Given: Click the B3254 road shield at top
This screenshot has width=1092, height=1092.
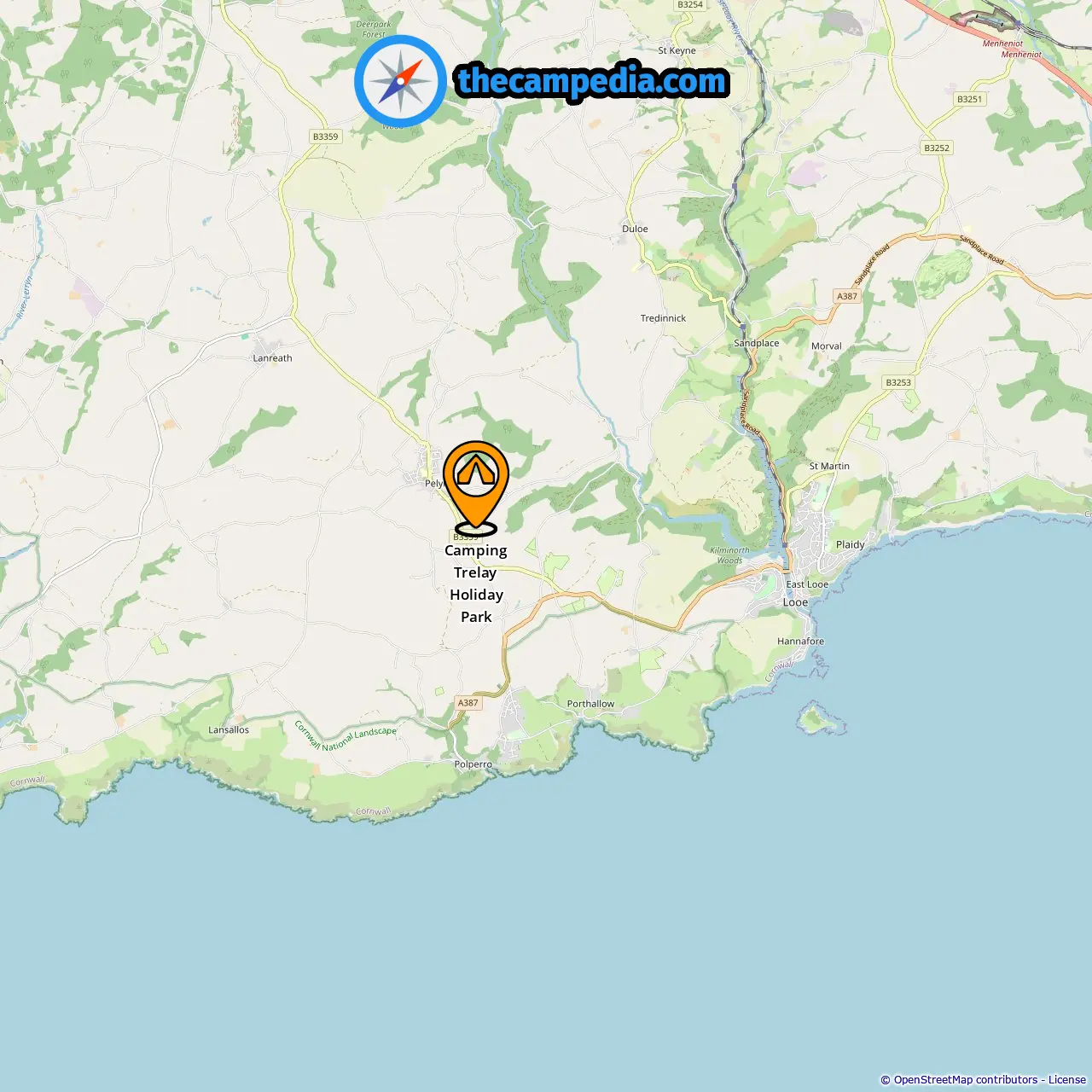Looking at the screenshot, I should pos(690,5).
